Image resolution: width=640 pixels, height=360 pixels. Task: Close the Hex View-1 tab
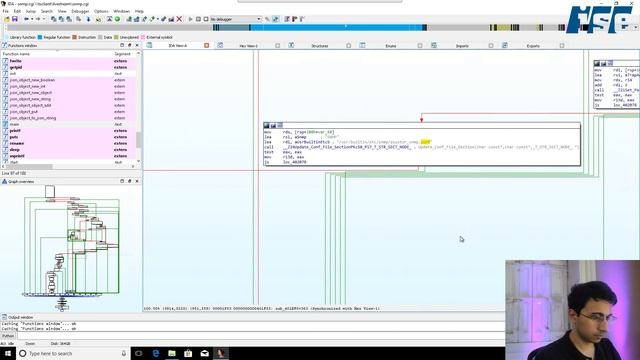click(x=278, y=46)
